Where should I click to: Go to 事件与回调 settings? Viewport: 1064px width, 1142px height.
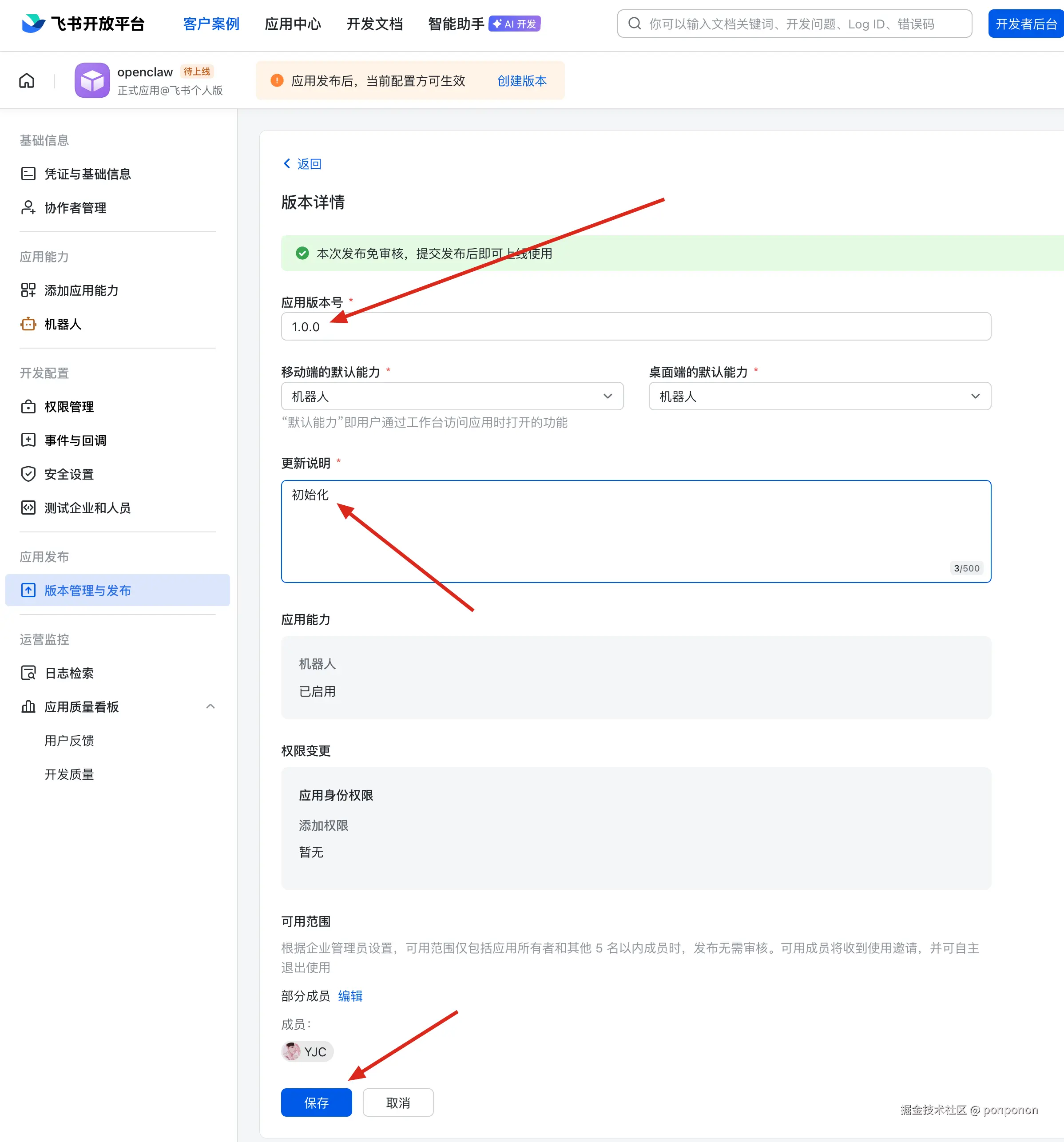click(75, 440)
